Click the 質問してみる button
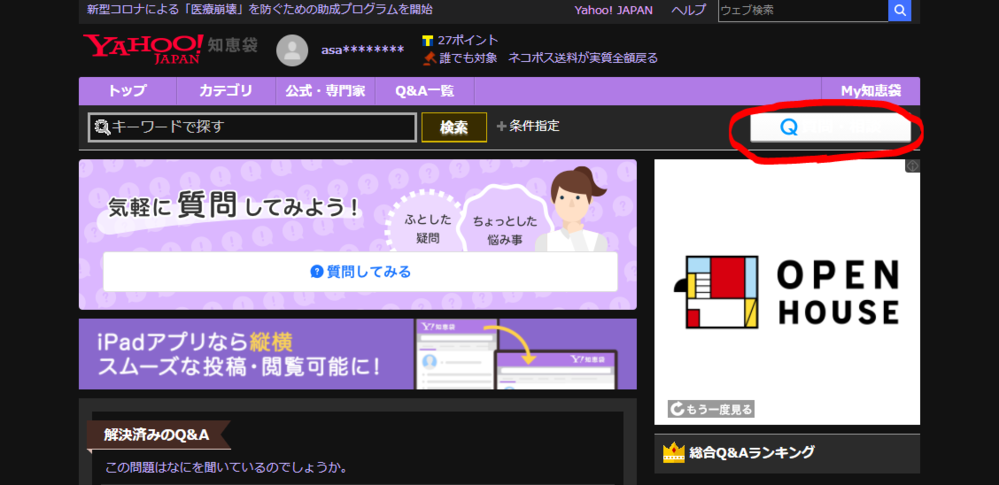The width and height of the screenshot is (999, 485). [360, 271]
